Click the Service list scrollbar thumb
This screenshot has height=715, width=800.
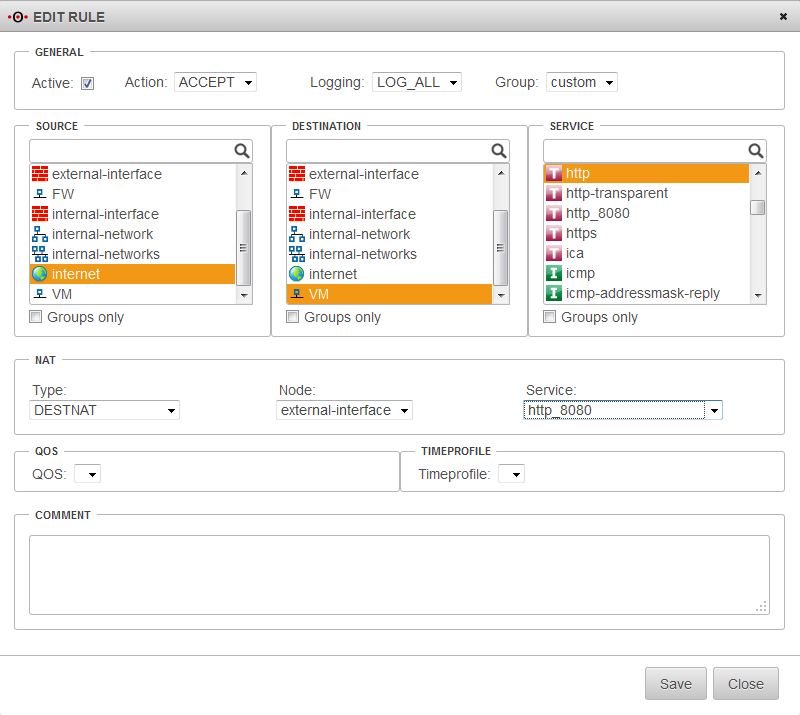click(x=758, y=207)
